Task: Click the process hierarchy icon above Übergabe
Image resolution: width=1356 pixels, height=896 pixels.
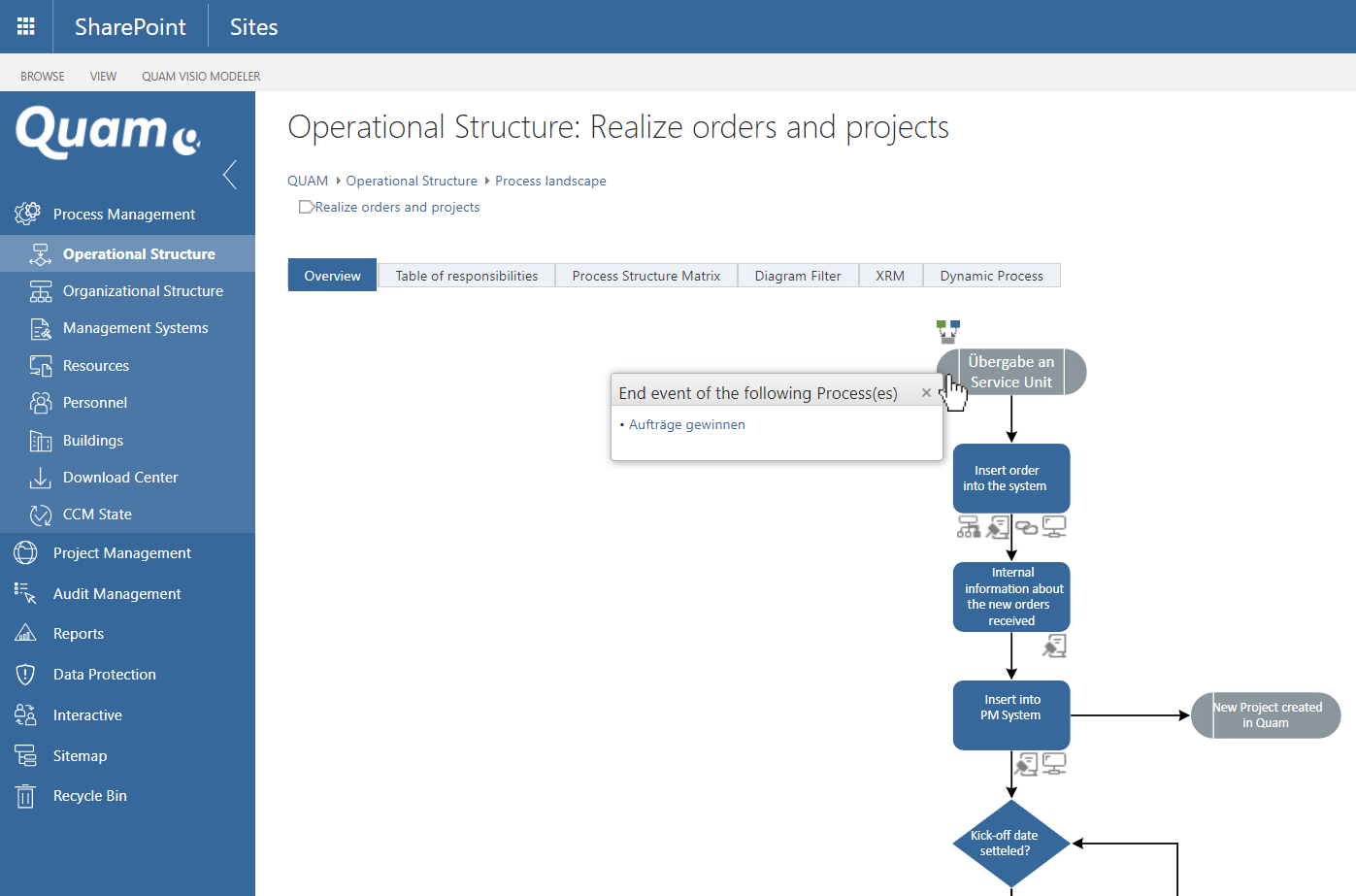Action: (948, 332)
